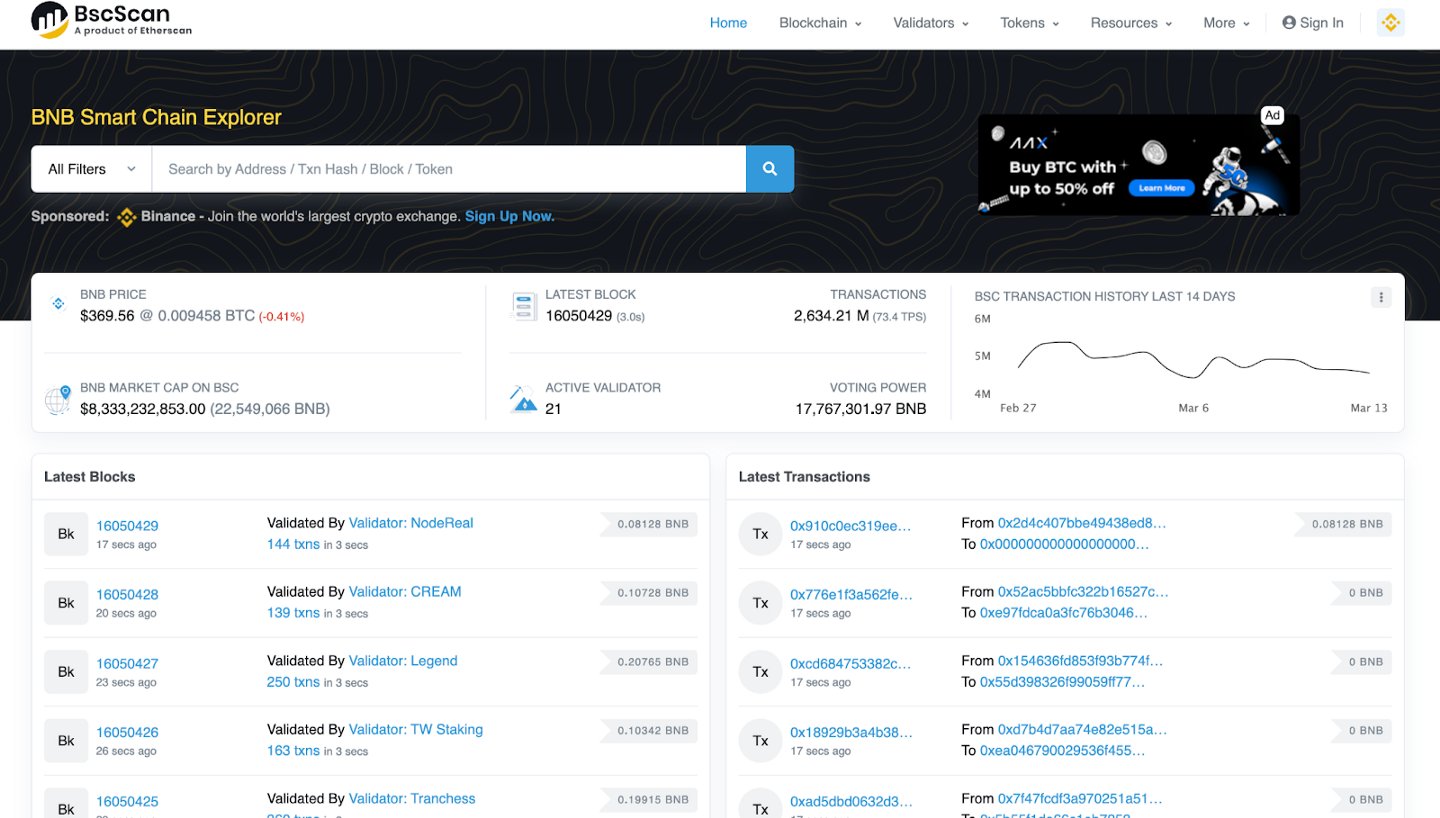The image size is (1440, 818).
Task: Open Validator: NodeReal link
Action: (x=411, y=523)
